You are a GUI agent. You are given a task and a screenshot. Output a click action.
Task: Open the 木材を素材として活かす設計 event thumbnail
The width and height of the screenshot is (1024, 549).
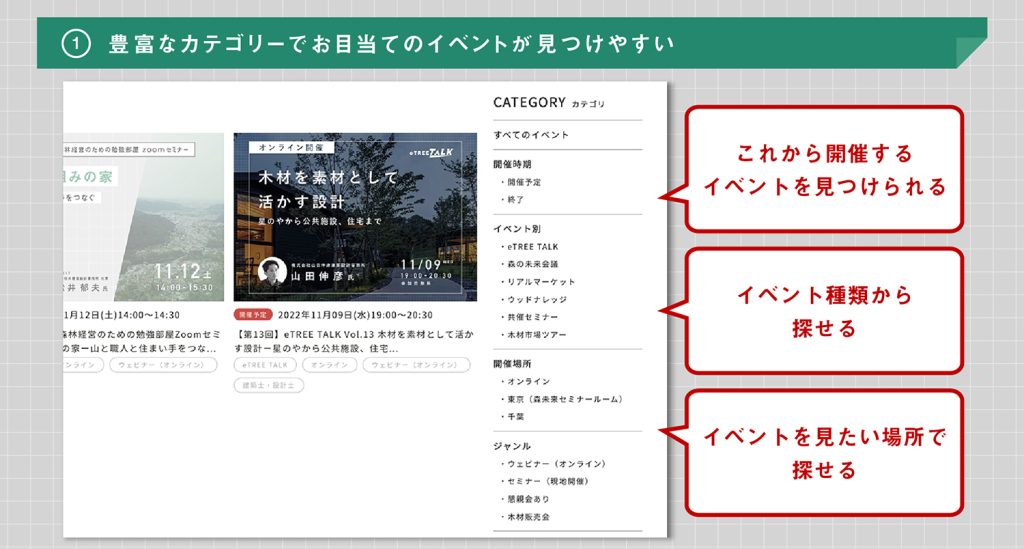(355, 217)
